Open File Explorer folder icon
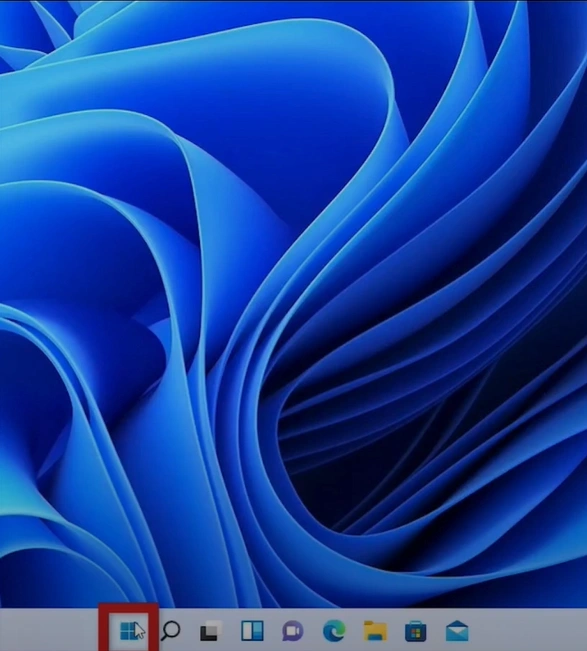The height and width of the screenshot is (651, 587). click(375, 631)
